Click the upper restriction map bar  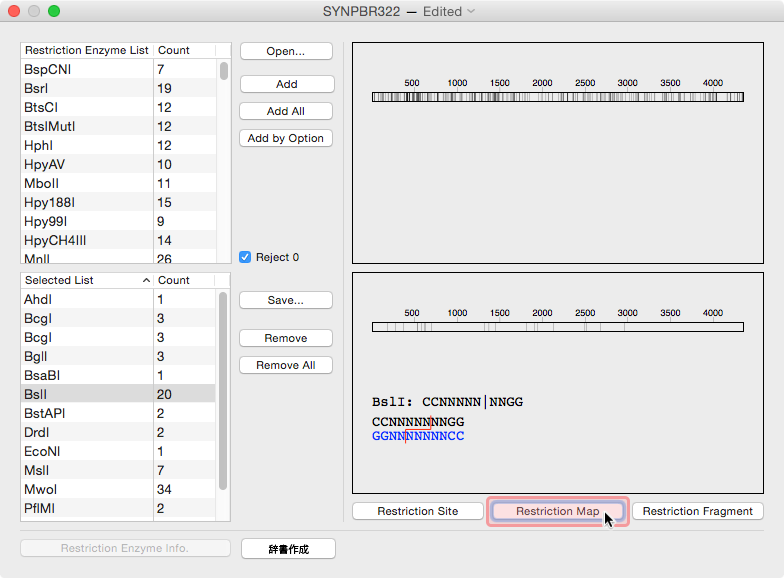557,97
